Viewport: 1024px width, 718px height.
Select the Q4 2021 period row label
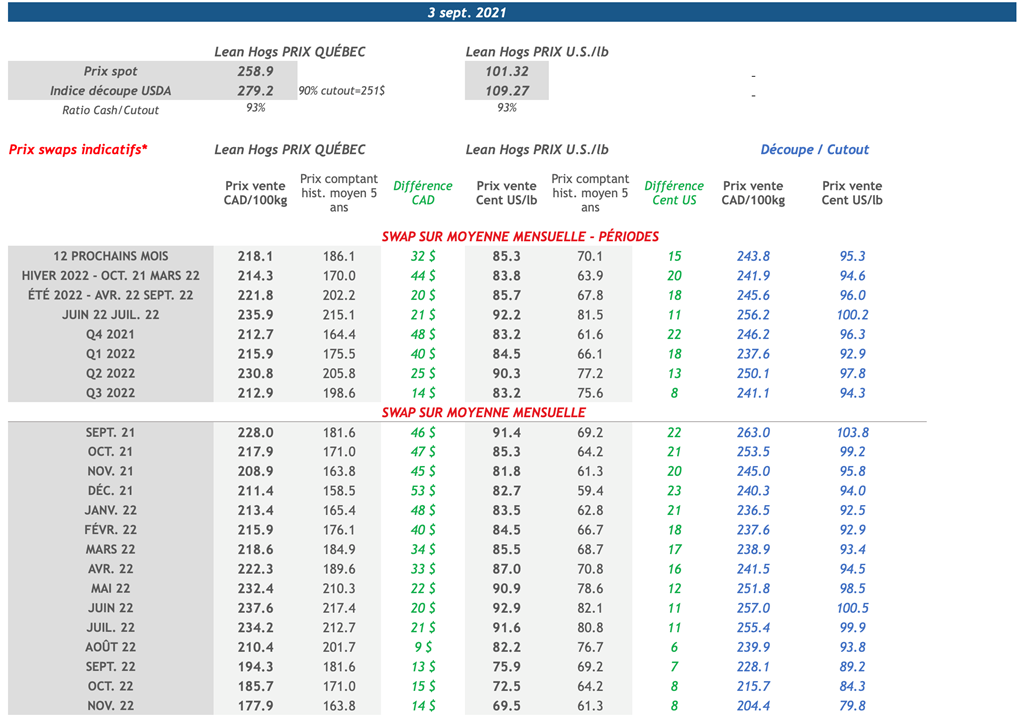(111, 335)
